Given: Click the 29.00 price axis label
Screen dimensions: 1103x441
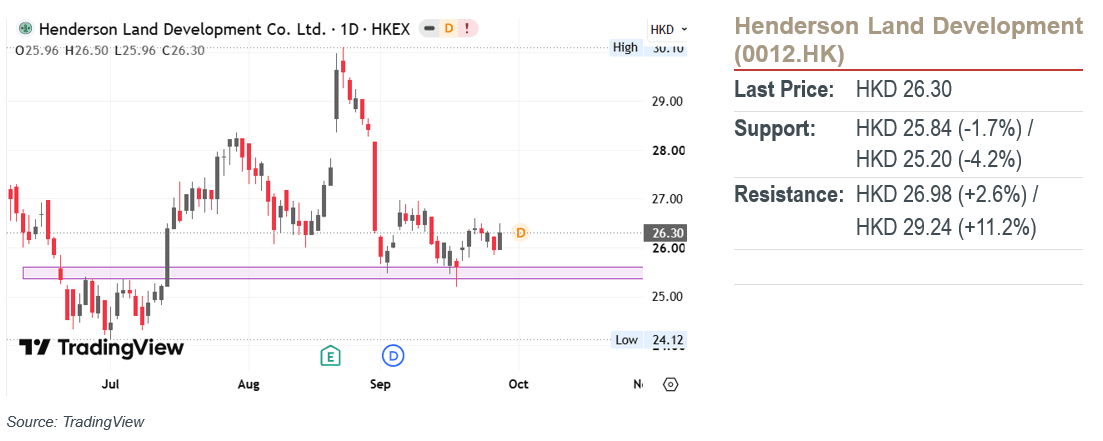Looking at the screenshot, I should [x=667, y=102].
